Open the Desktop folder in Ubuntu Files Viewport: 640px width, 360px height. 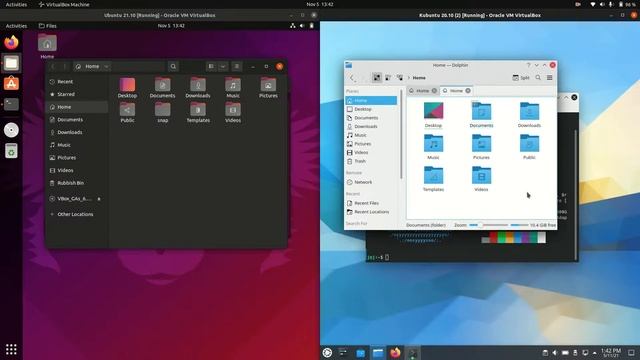tap(127, 88)
